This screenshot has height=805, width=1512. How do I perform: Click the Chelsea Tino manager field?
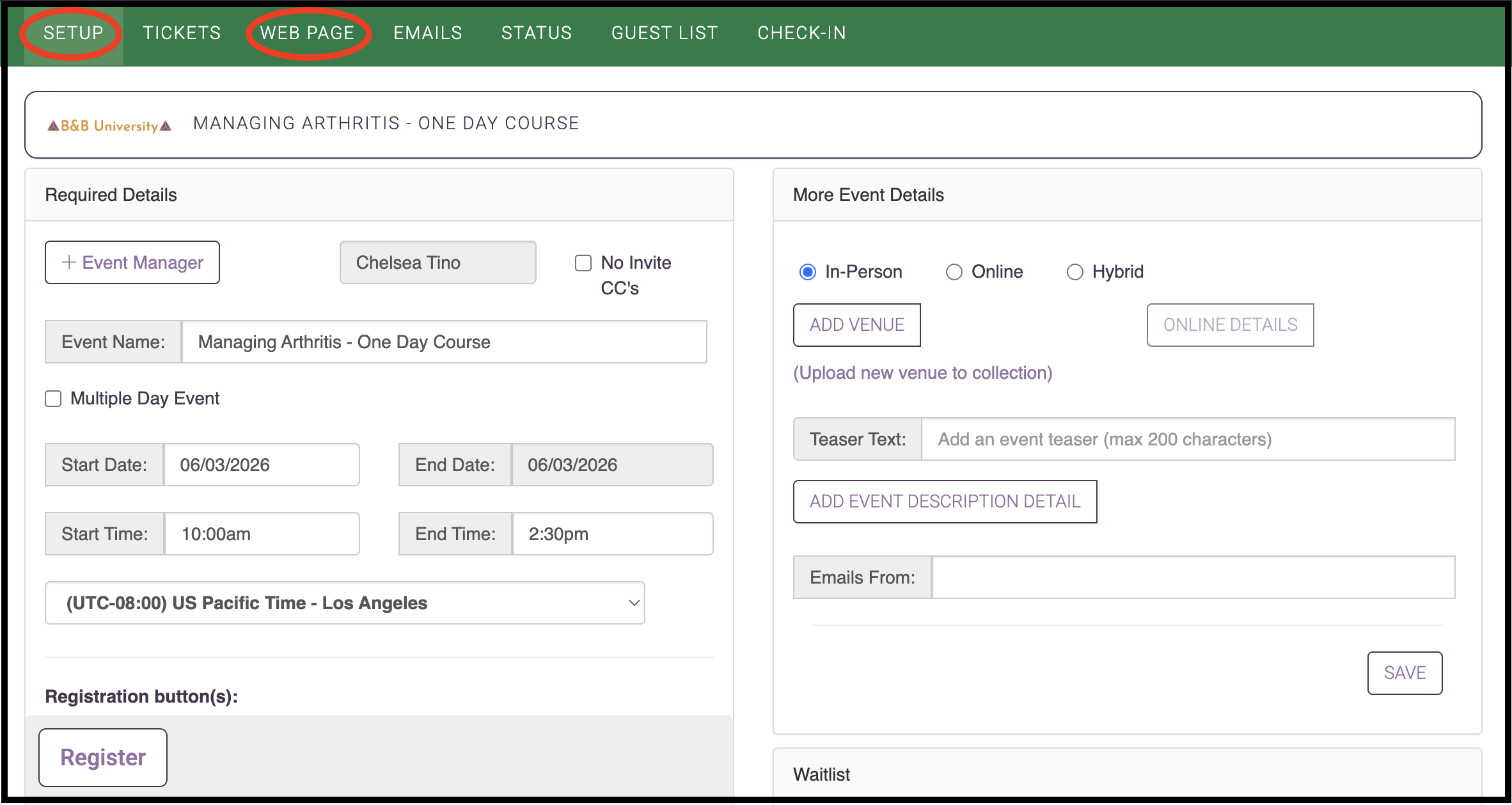pos(438,262)
